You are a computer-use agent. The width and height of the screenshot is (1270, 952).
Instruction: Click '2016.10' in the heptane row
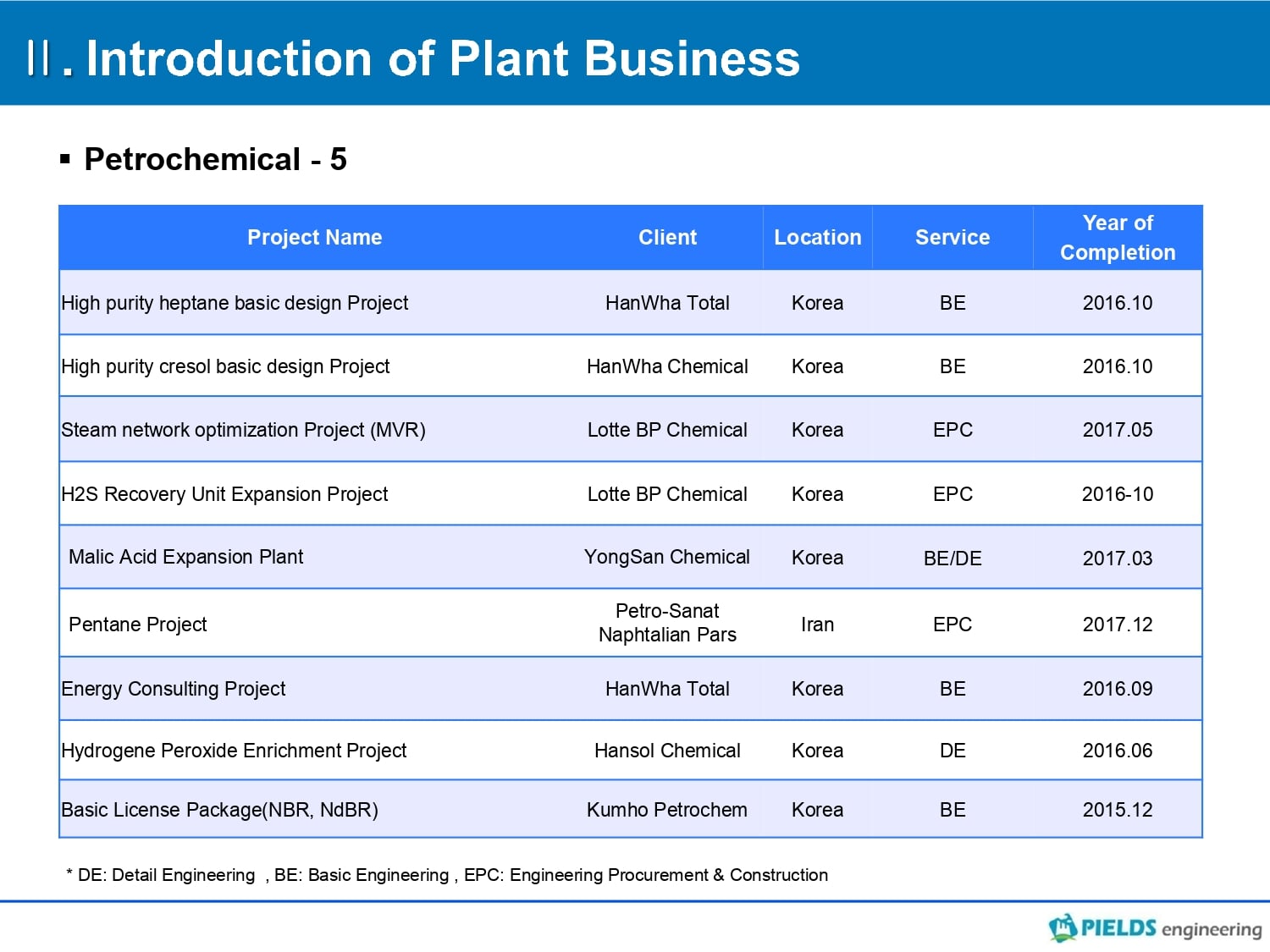pyautogui.click(x=1118, y=303)
